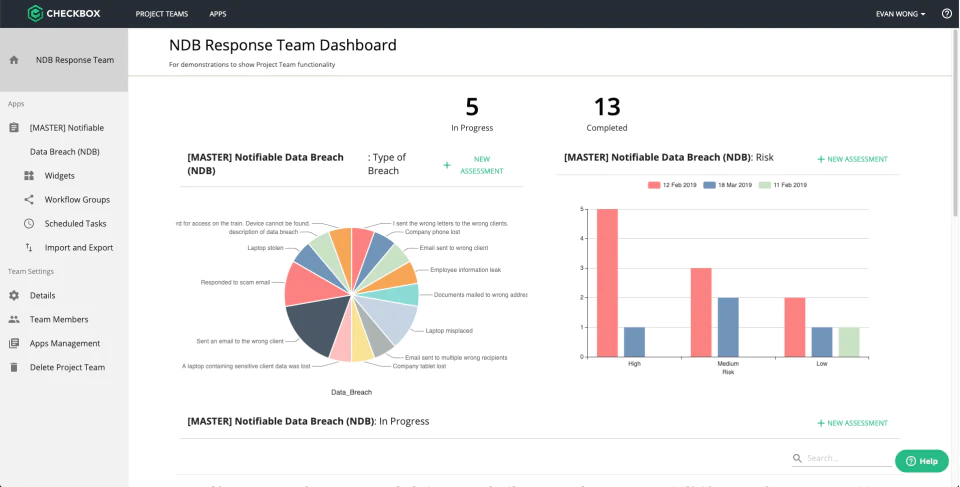Expand the Evan Wong user dropdown
The image size is (960, 487).
900,13
